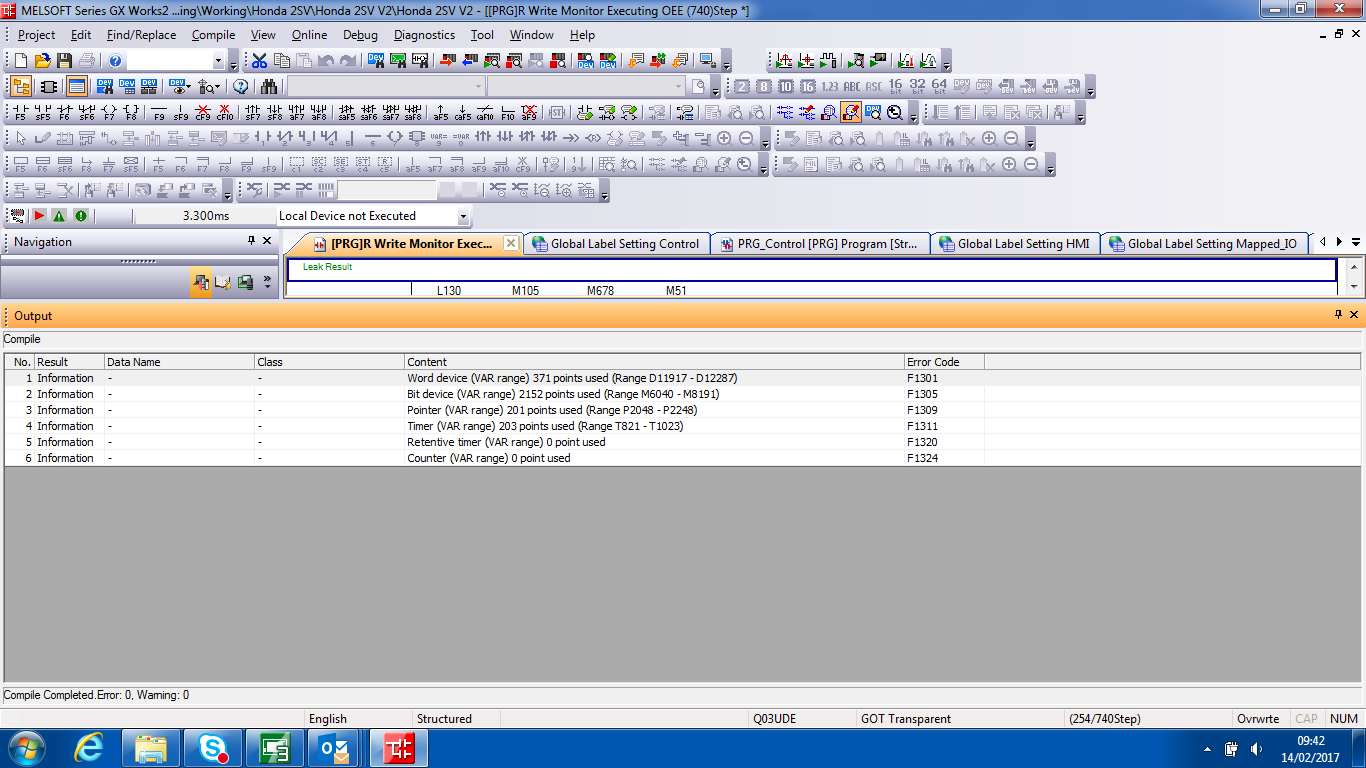Click the red PLC run status icon

[39, 216]
